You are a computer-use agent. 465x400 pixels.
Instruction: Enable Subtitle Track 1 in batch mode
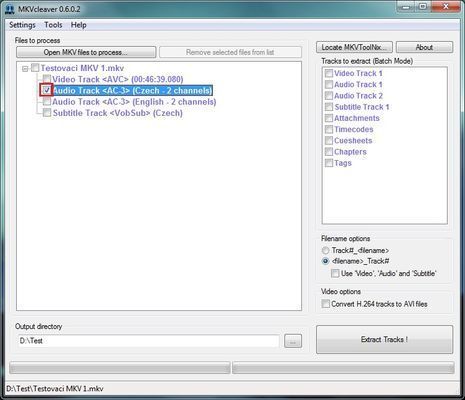point(329,107)
